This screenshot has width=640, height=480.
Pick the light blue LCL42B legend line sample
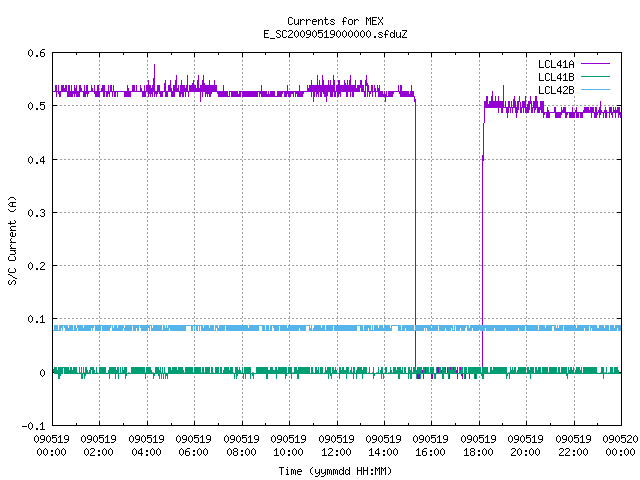595,90
